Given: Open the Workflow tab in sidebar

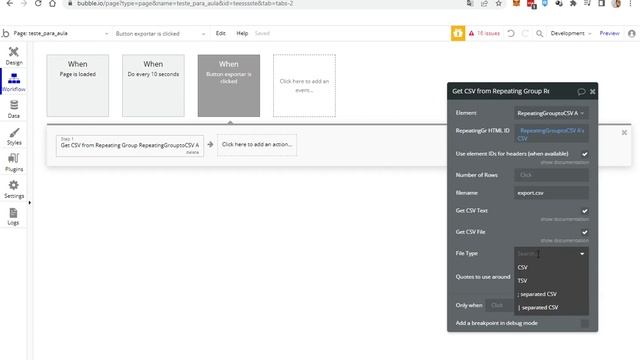Looking at the screenshot, I should point(14,82).
